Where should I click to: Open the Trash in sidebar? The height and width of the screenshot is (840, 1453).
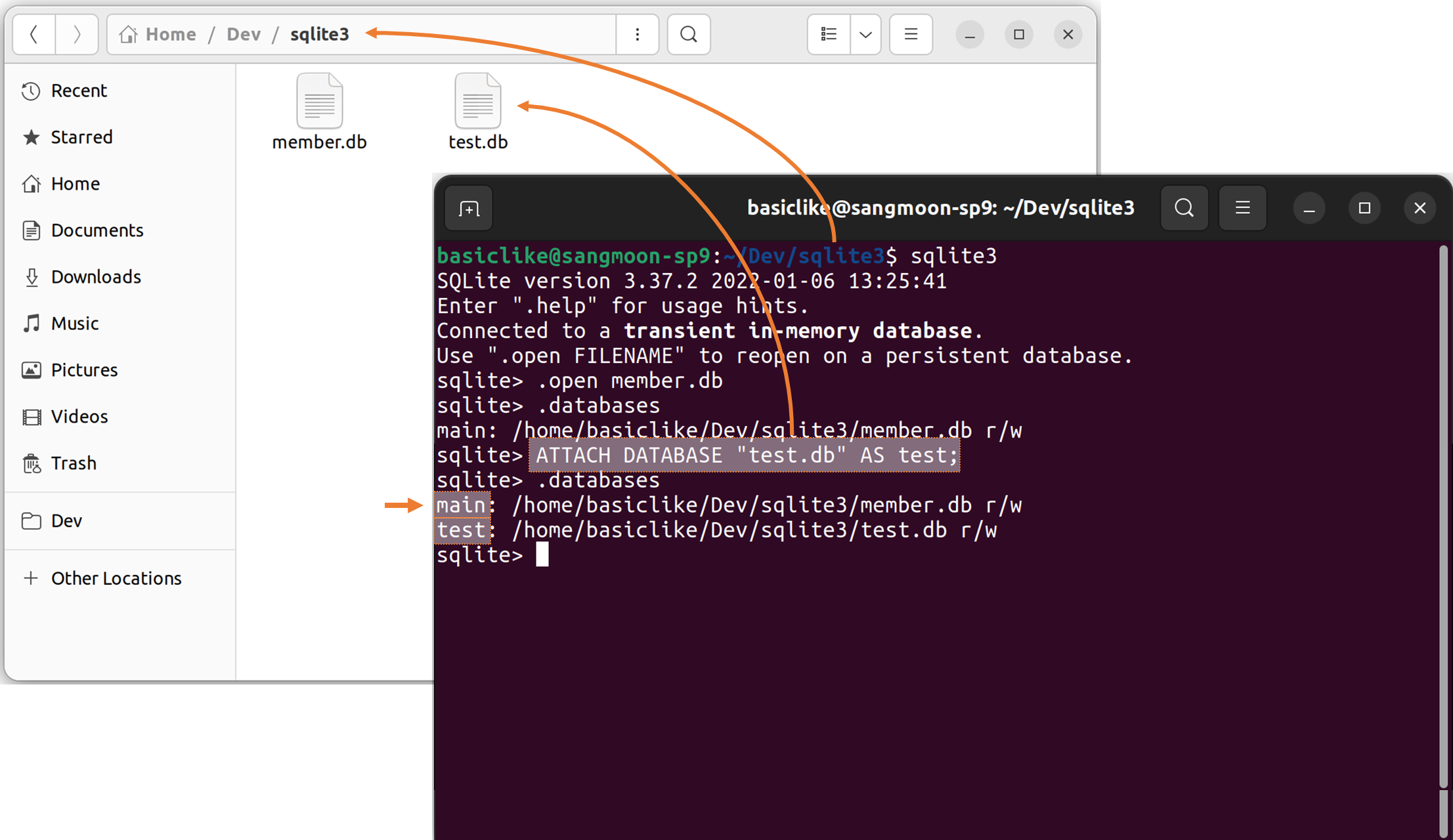pyautogui.click(x=74, y=463)
